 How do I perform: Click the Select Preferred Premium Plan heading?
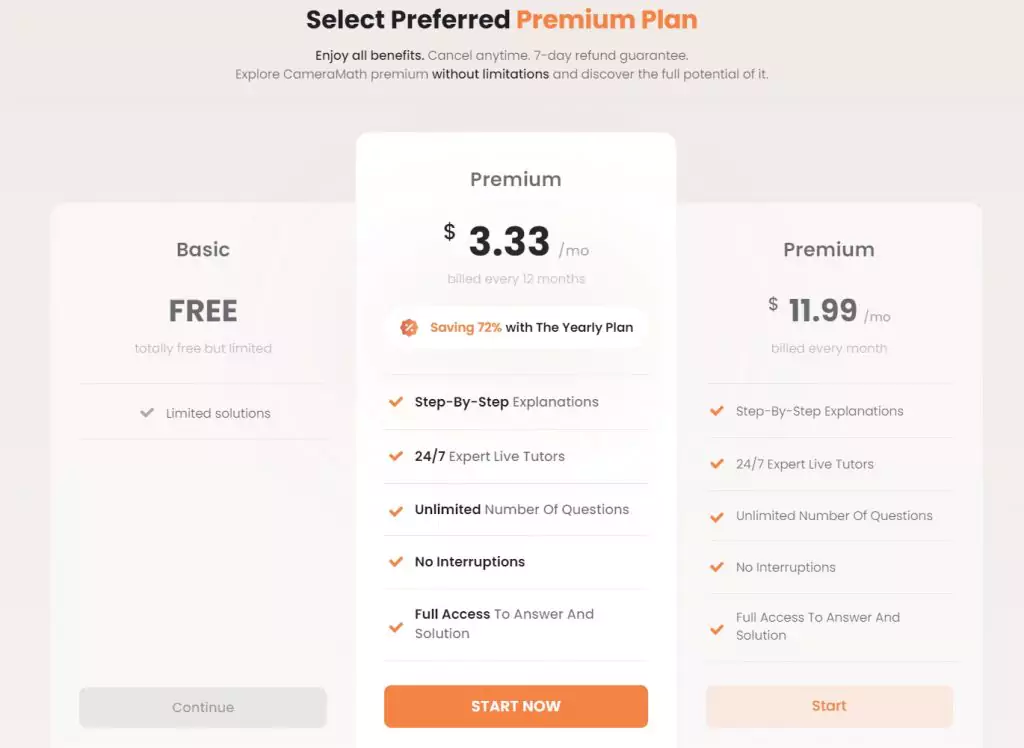click(x=502, y=20)
